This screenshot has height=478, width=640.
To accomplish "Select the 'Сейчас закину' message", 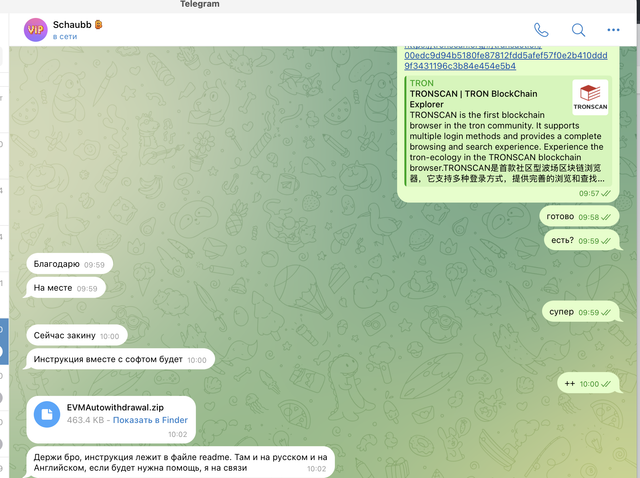I will (x=77, y=336).
